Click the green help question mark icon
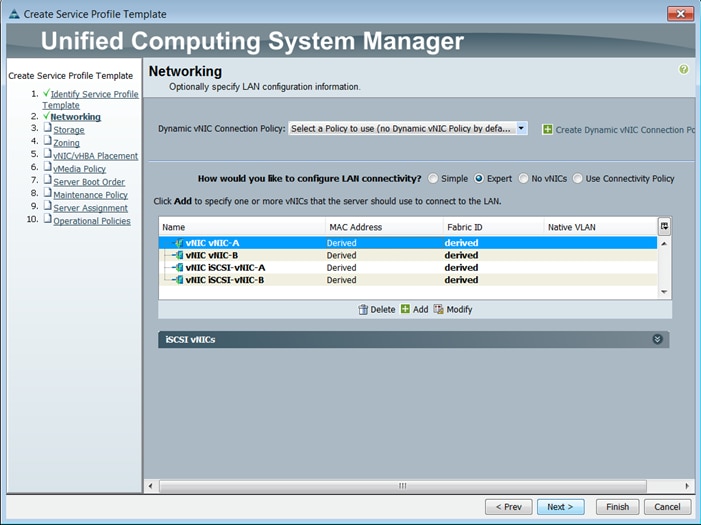The image size is (701, 525). click(683, 69)
